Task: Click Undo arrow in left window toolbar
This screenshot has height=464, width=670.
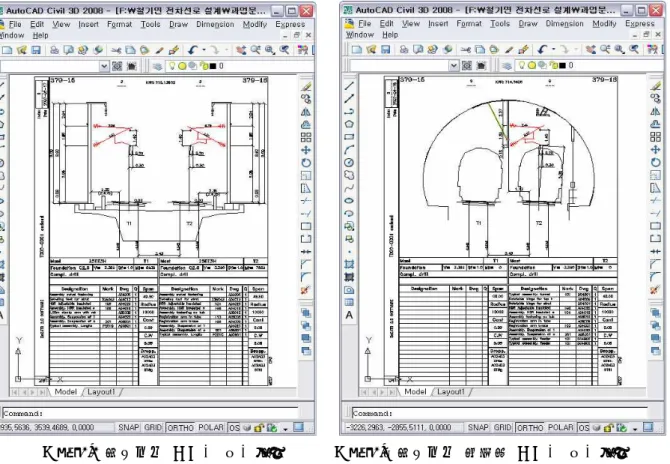Action: [x=193, y=50]
